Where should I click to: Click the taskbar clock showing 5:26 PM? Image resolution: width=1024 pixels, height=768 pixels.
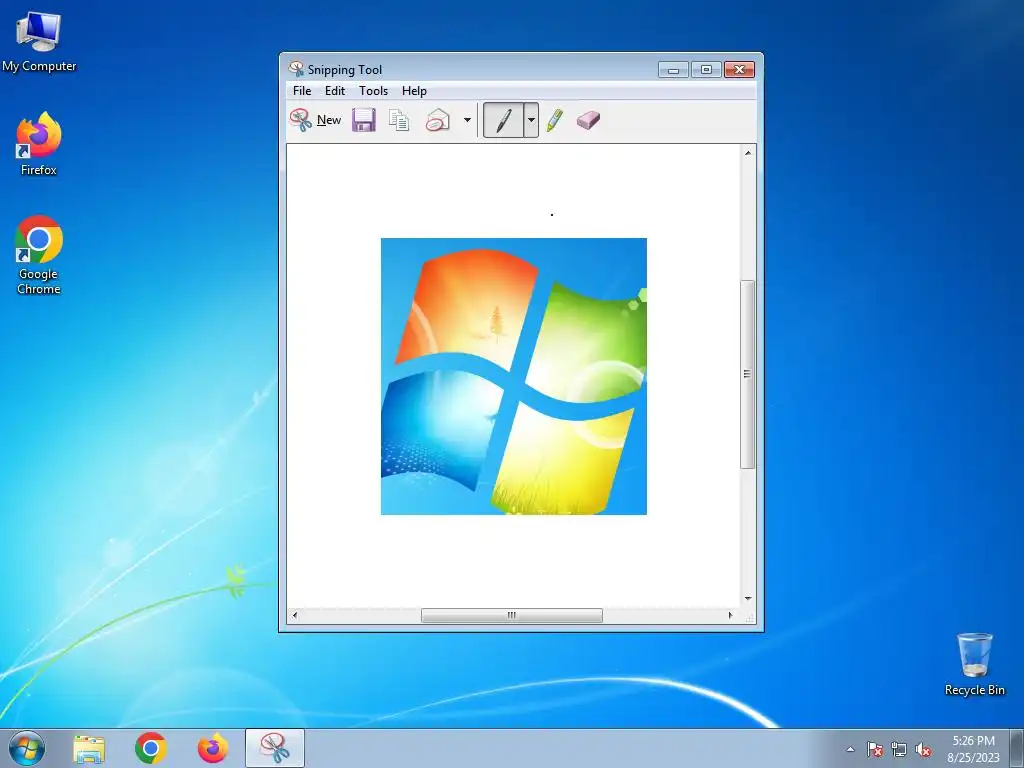pos(974,748)
